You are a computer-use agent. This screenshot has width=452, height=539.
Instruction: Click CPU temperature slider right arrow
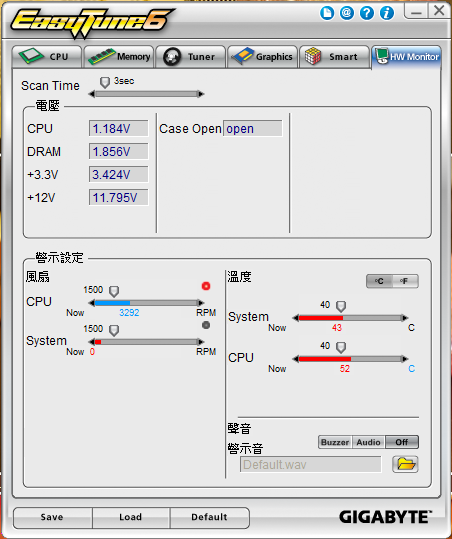(x=405, y=359)
